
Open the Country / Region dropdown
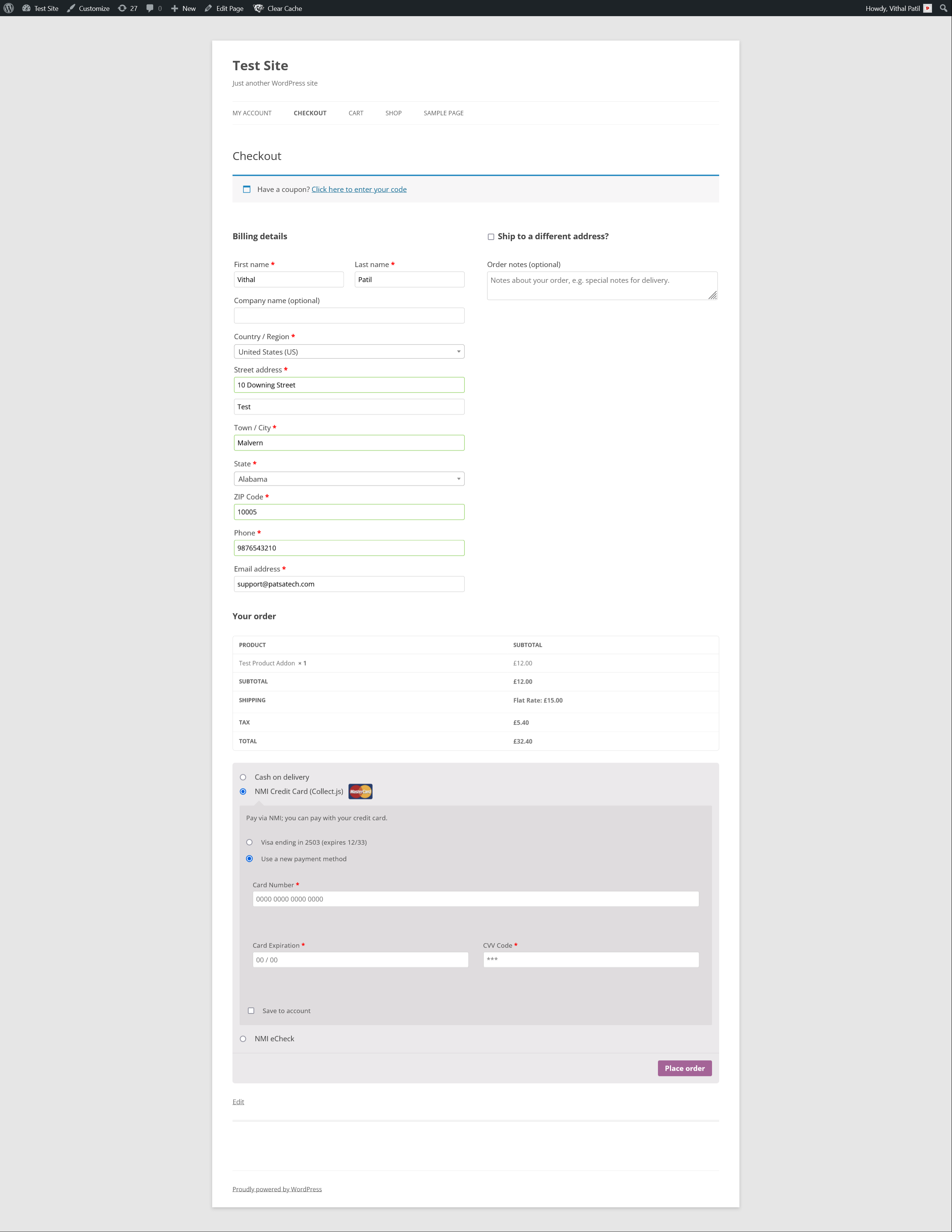pos(349,352)
